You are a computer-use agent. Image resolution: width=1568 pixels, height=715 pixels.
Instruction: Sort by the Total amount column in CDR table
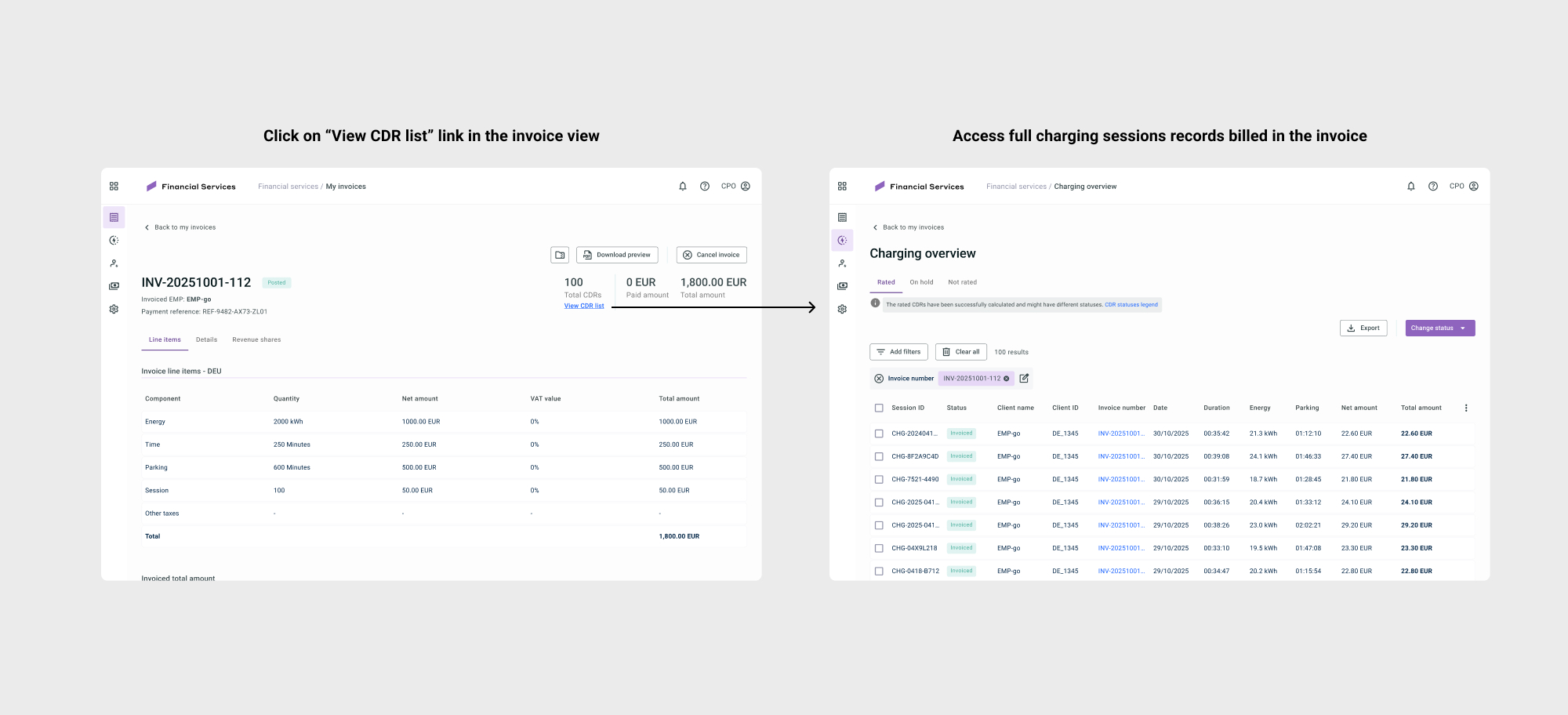coord(1421,408)
